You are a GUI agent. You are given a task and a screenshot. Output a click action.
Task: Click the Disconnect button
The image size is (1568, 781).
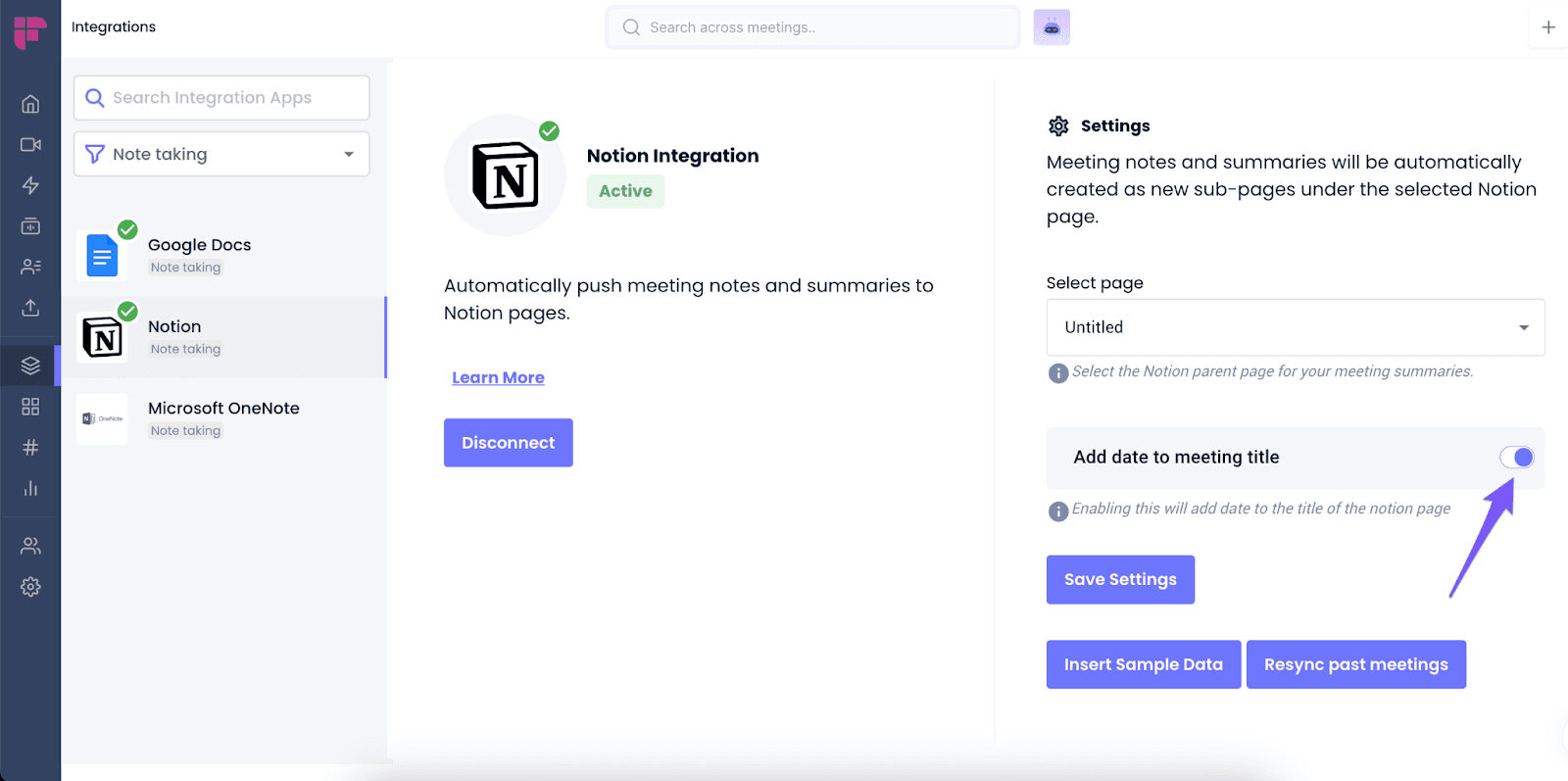coord(509,443)
